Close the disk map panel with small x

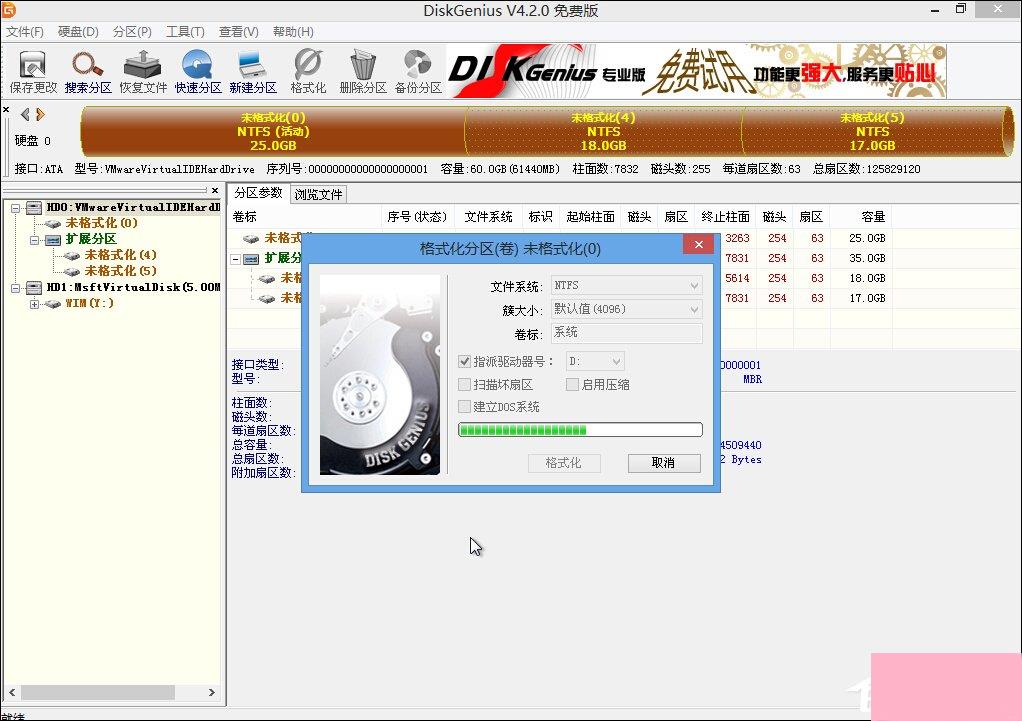pos(6,110)
